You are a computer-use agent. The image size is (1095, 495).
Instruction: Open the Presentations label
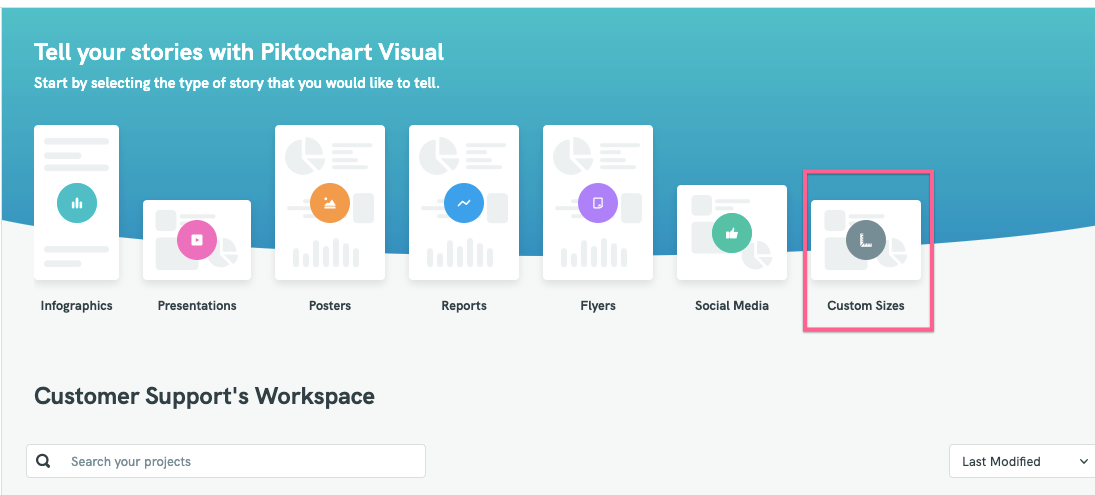pyautogui.click(x=197, y=306)
